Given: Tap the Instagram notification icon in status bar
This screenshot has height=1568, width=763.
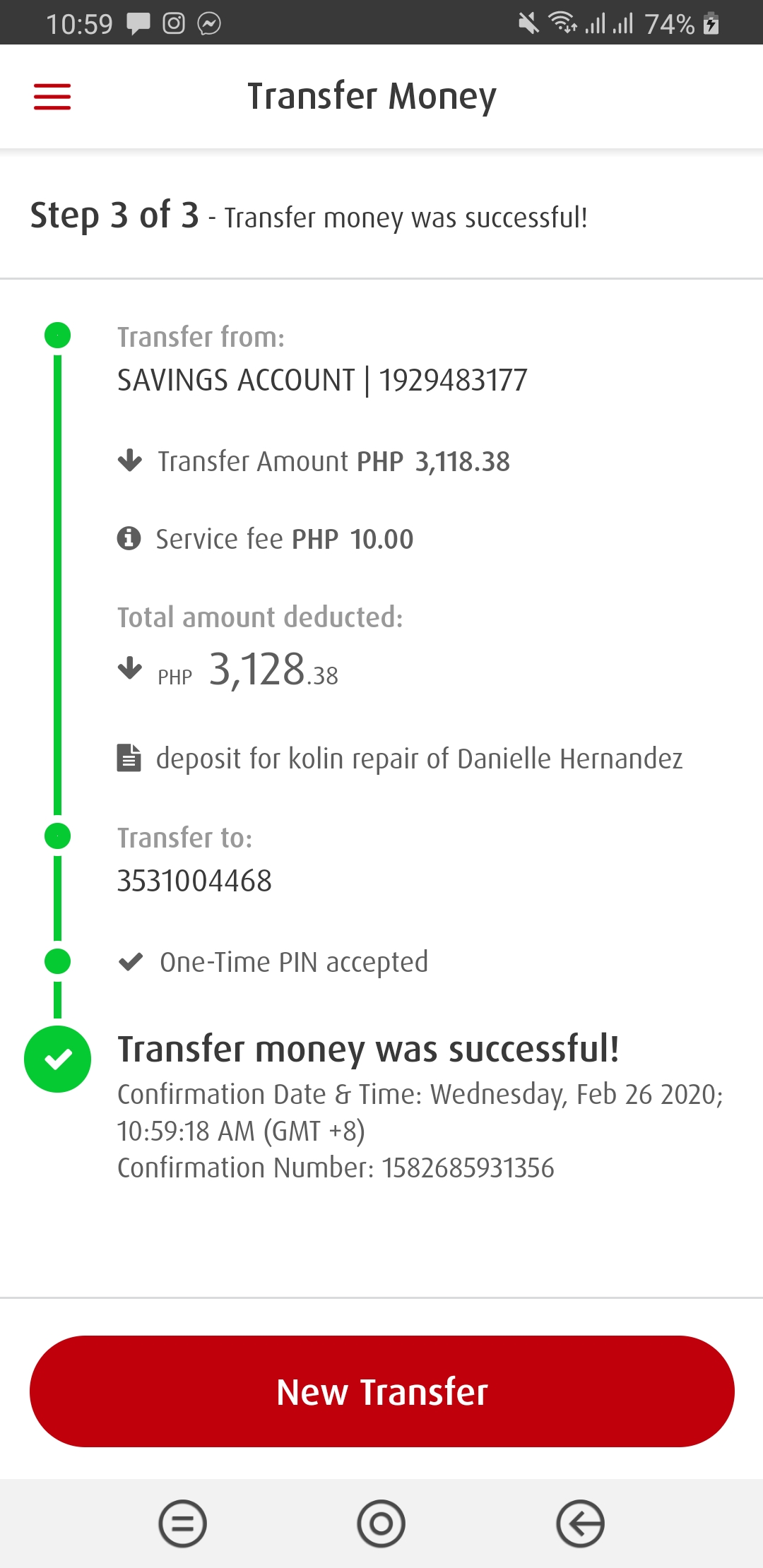Looking at the screenshot, I should [174, 24].
